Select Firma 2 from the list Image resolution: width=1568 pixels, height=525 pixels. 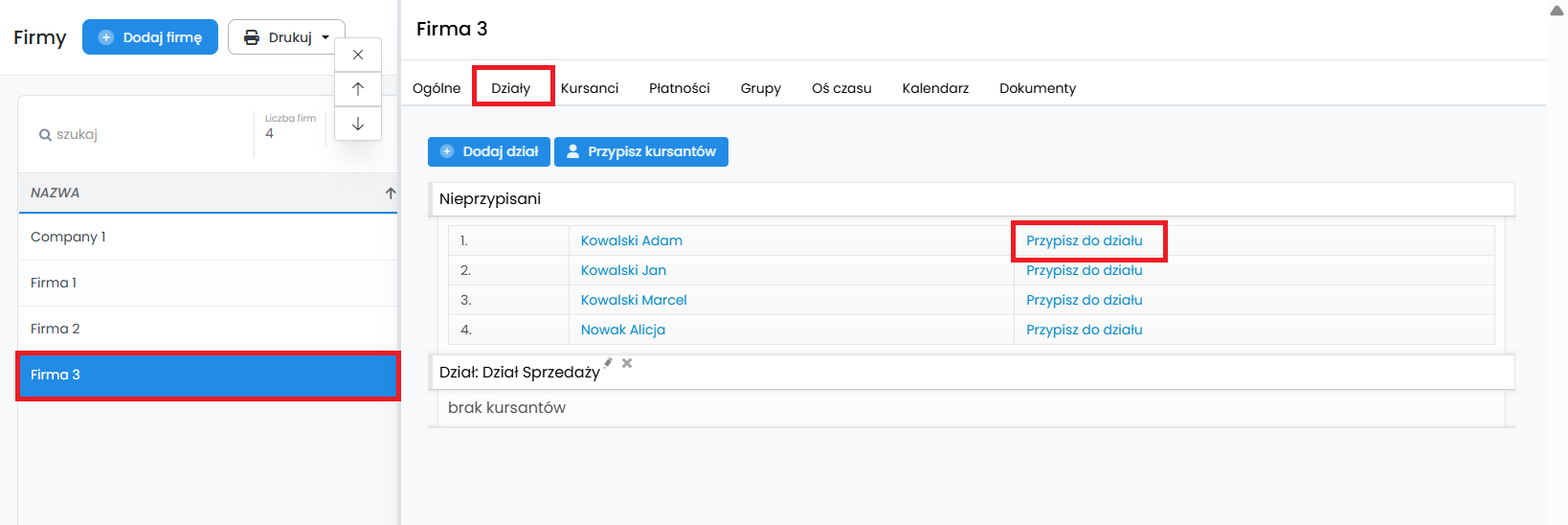point(56,329)
